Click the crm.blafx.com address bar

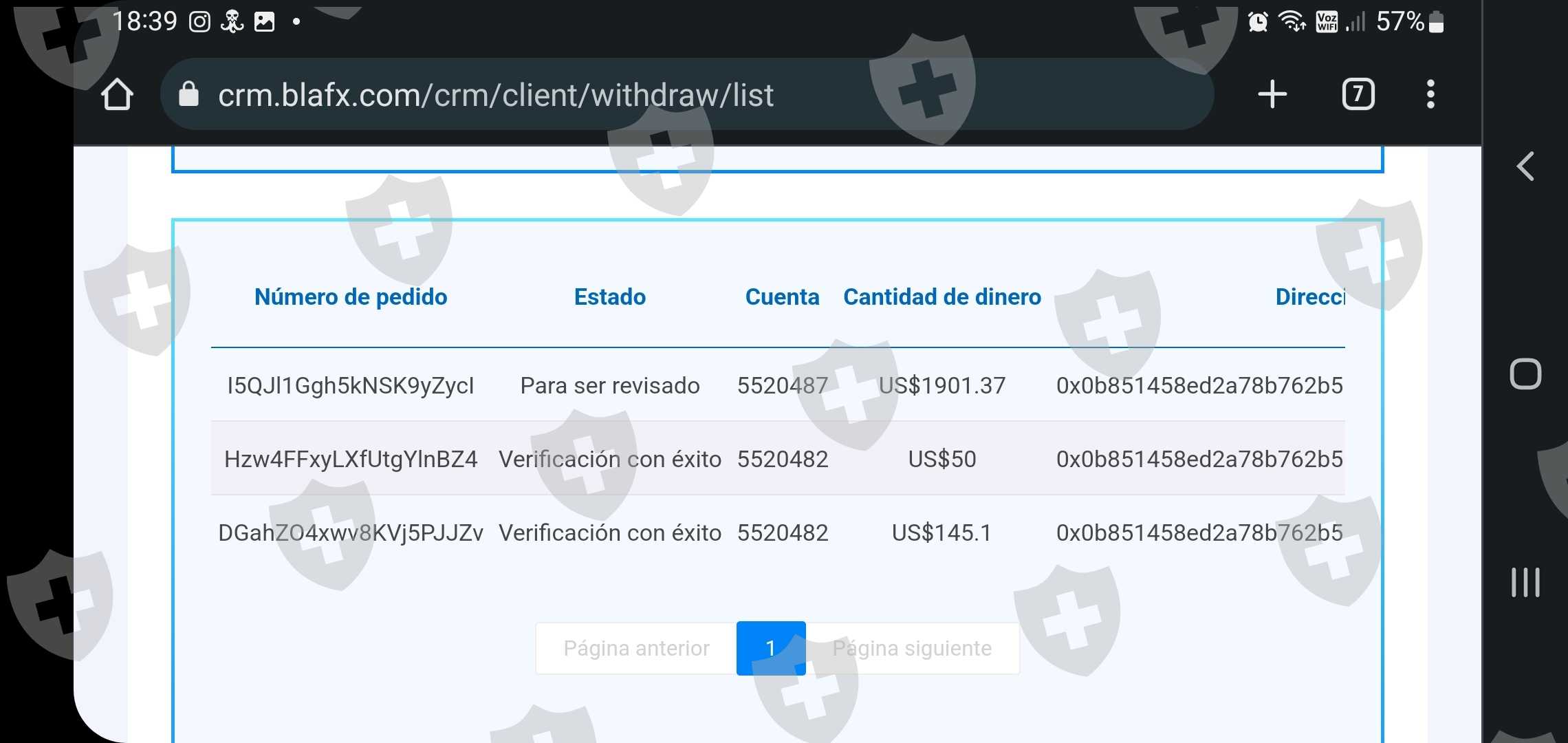[x=495, y=95]
